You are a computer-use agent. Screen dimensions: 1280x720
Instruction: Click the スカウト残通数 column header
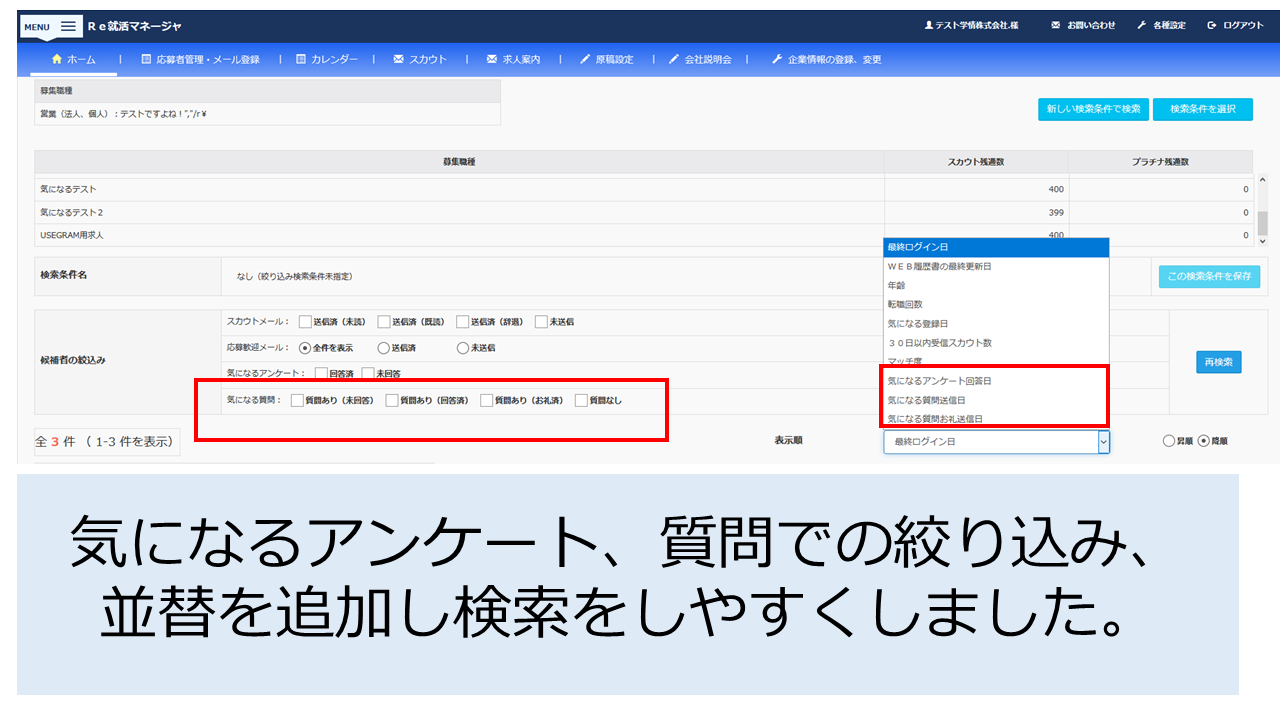pyautogui.click(x=976, y=162)
